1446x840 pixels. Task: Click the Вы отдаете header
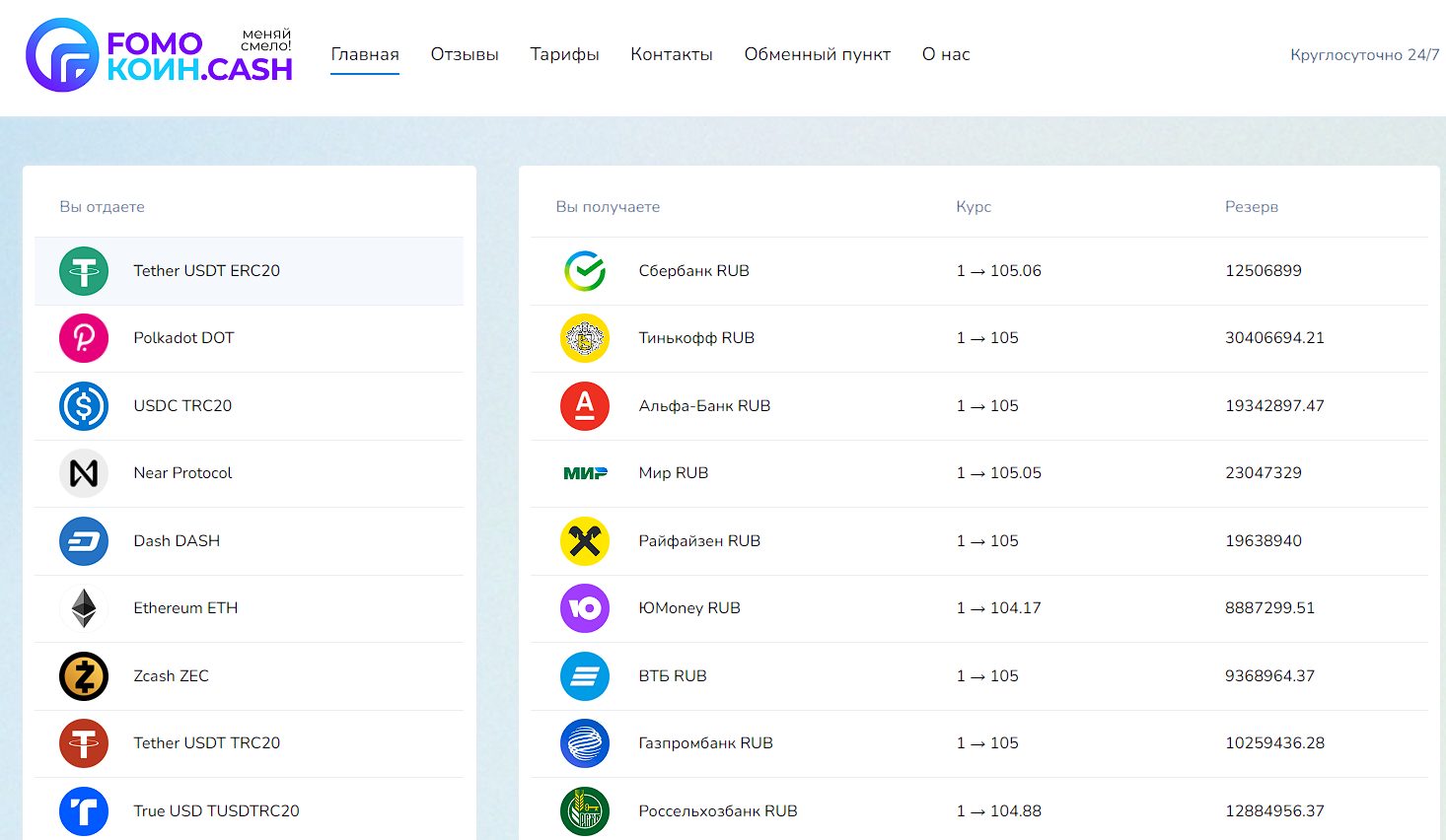102,207
